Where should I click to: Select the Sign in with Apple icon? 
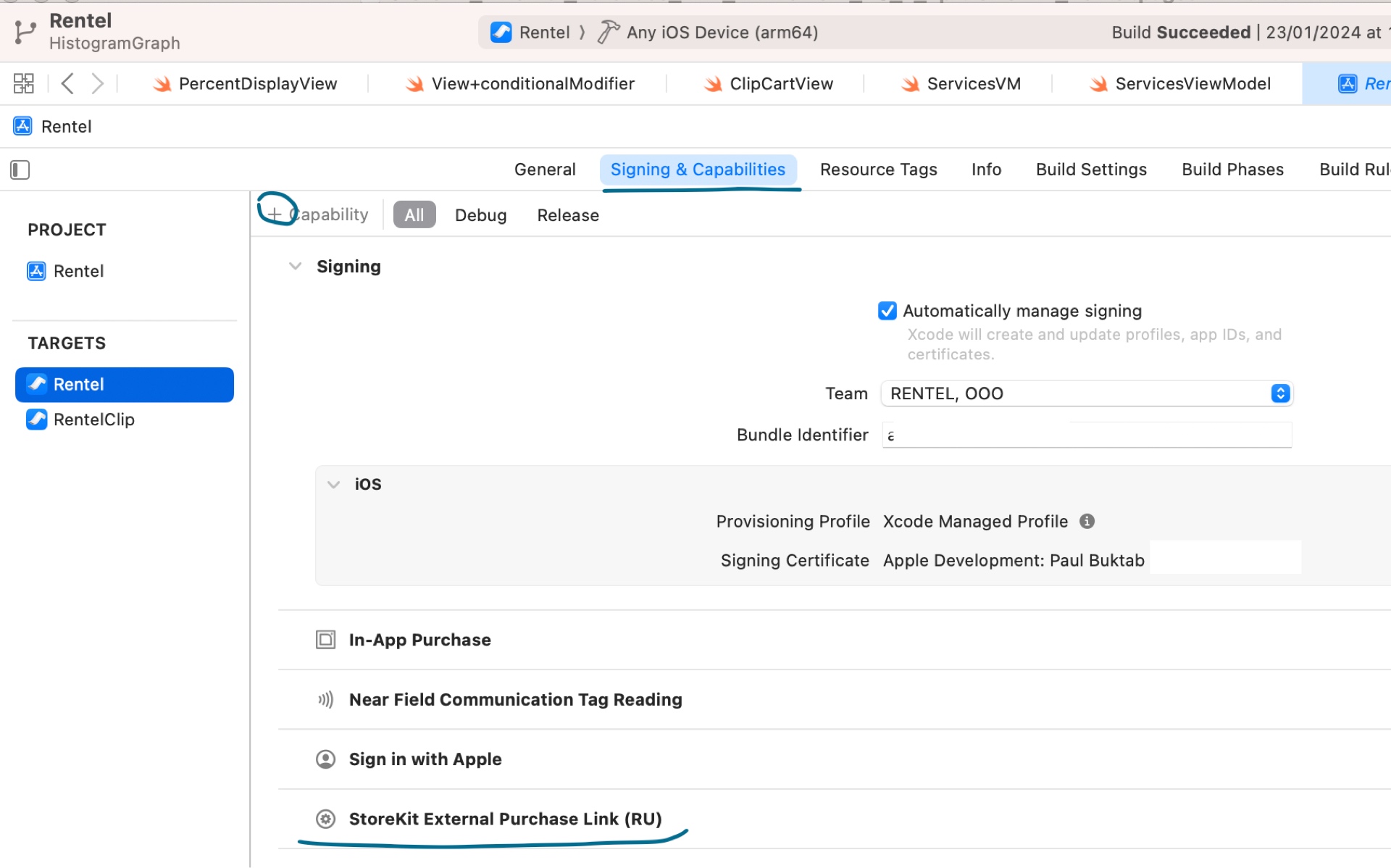326,759
